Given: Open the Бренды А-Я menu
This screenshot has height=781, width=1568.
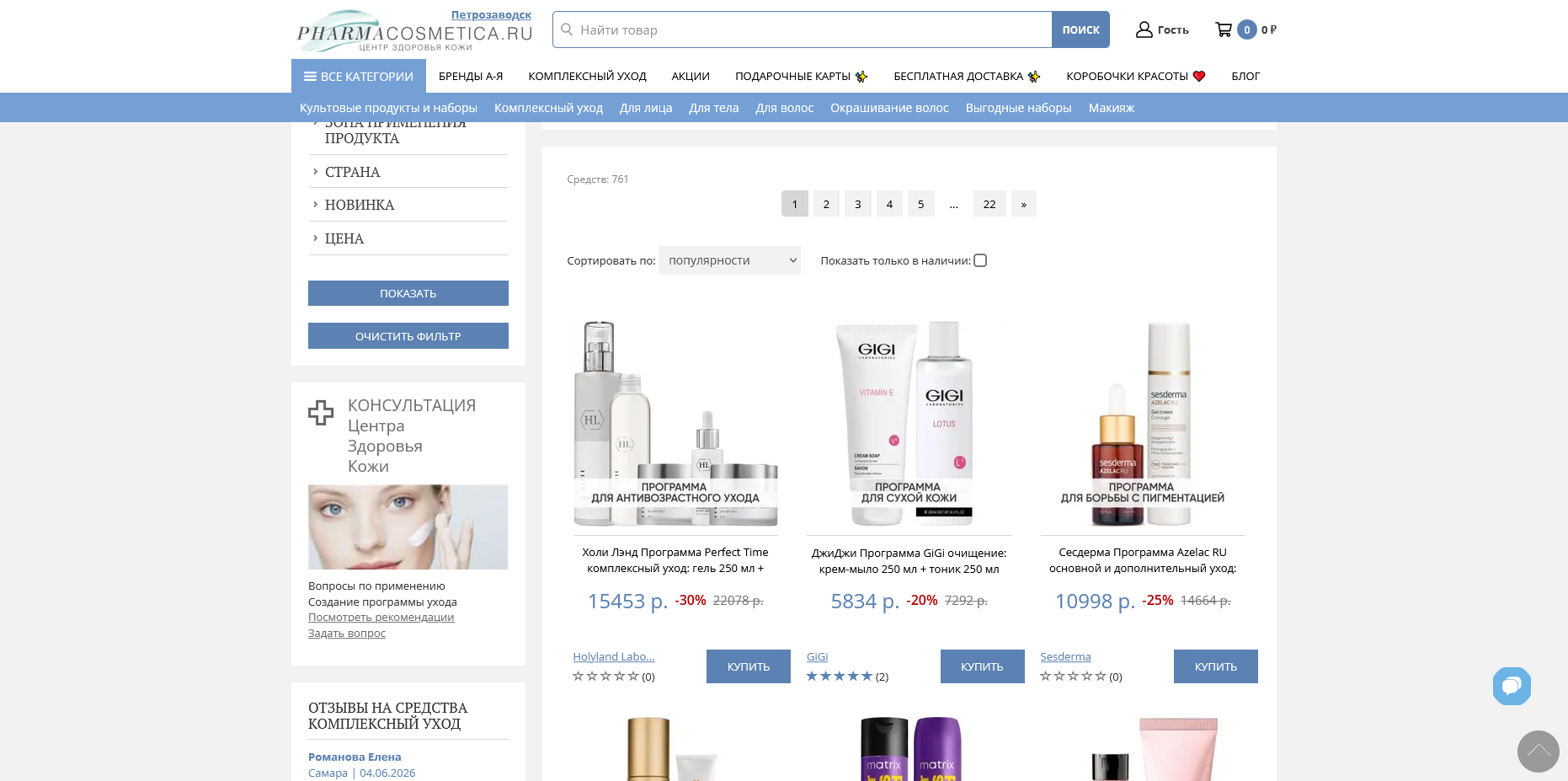Looking at the screenshot, I should click(x=471, y=76).
